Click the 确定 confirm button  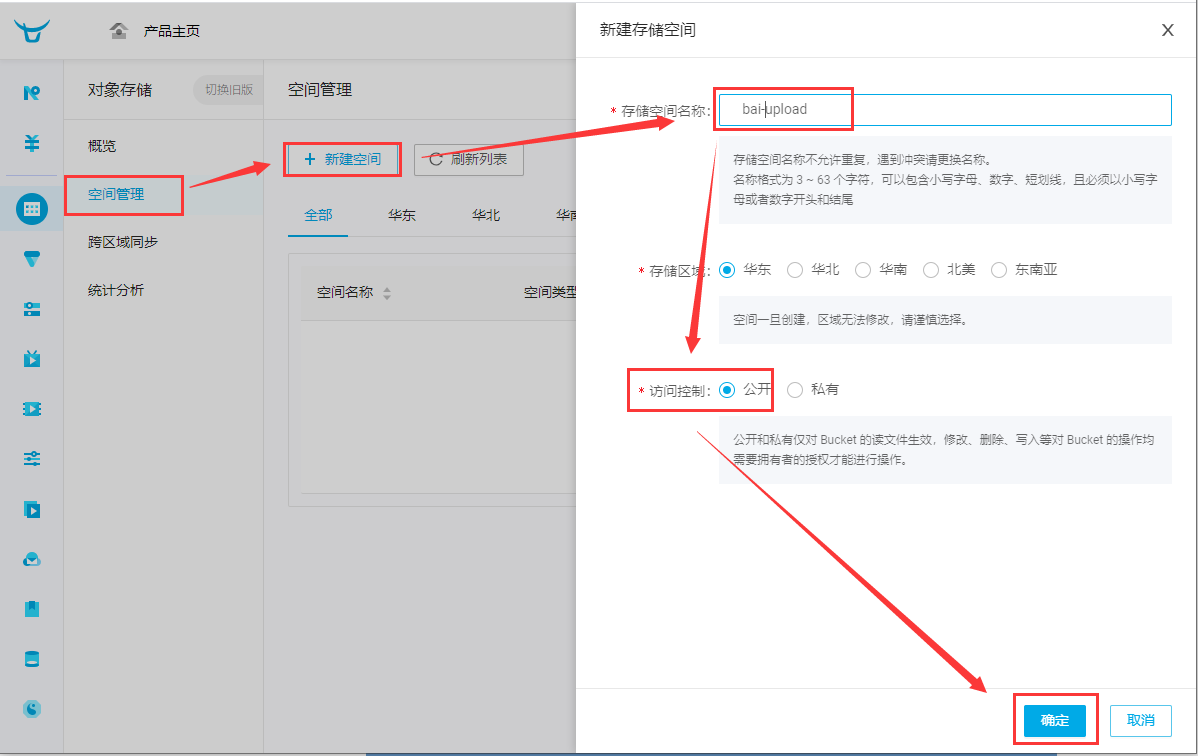click(1054, 721)
